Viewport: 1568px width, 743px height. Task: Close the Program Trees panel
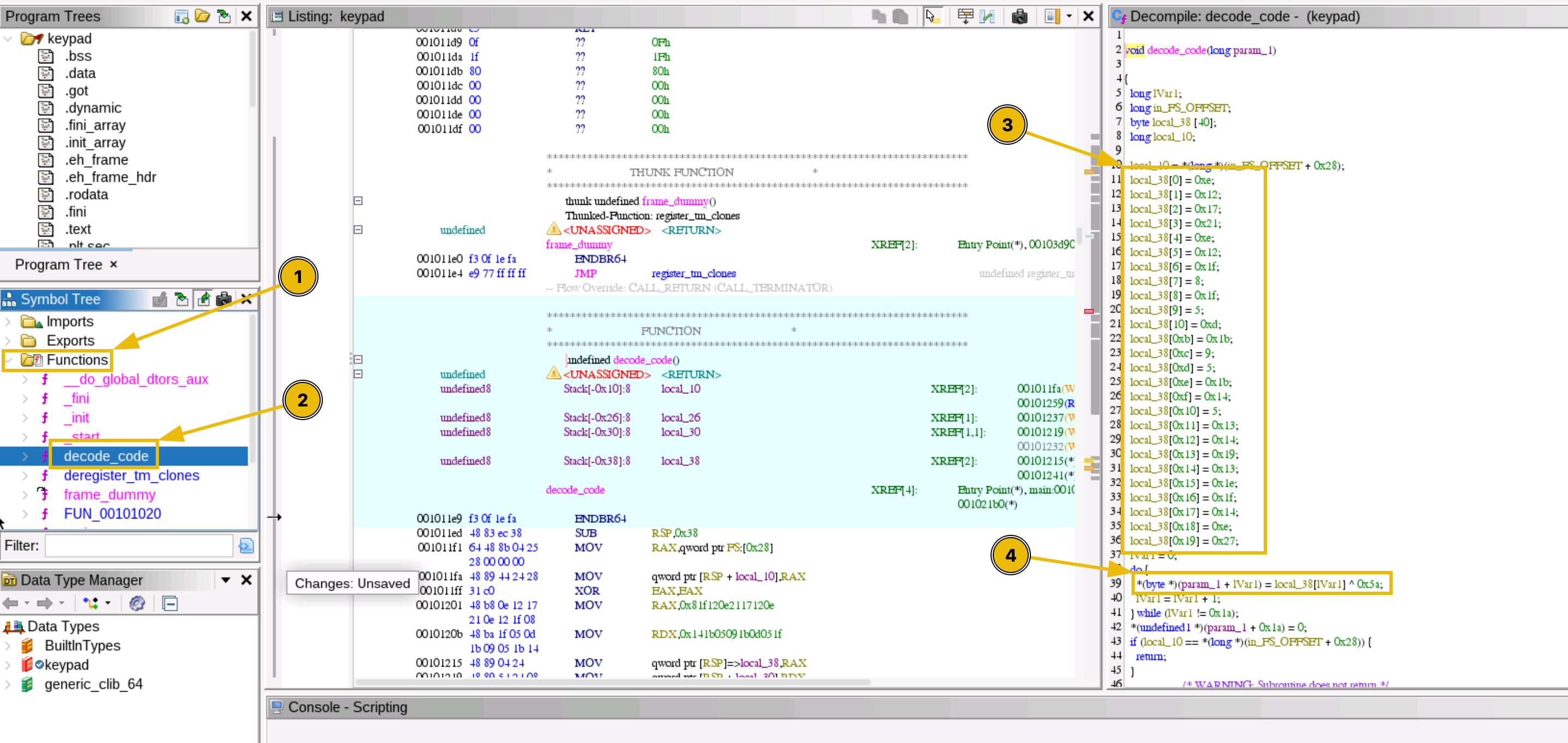[x=246, y=16]
